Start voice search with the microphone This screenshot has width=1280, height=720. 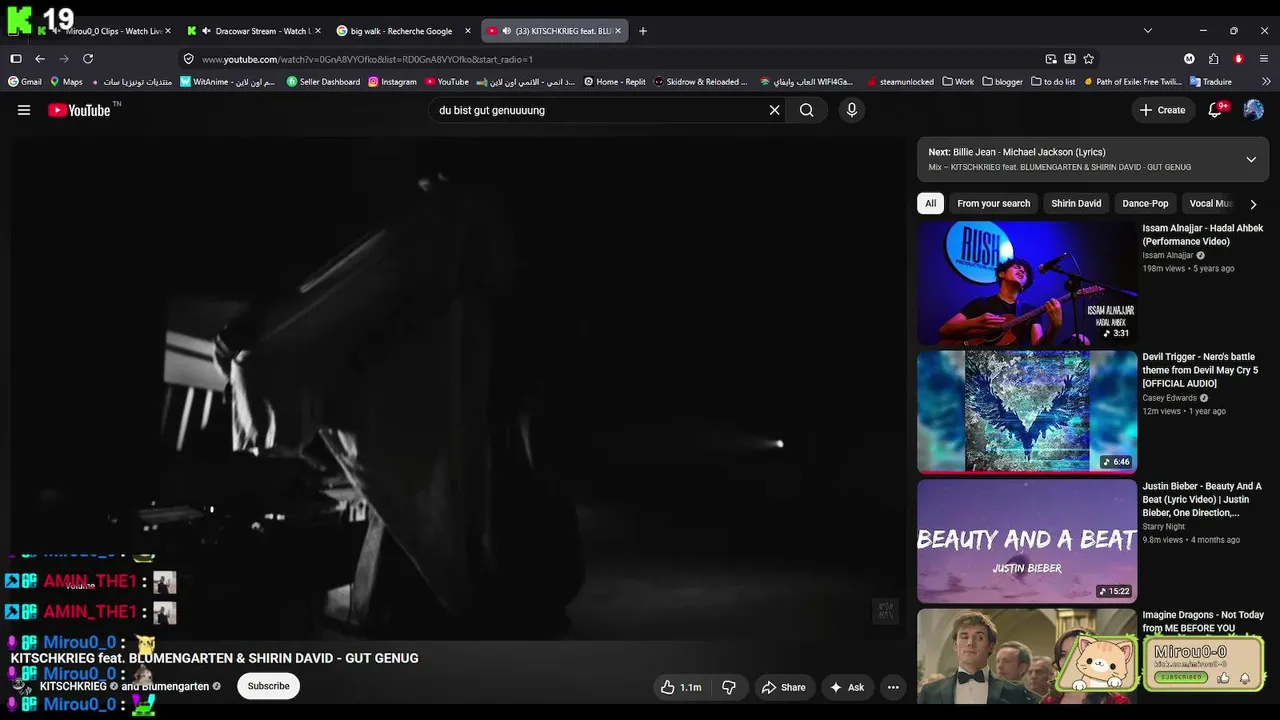852,110
